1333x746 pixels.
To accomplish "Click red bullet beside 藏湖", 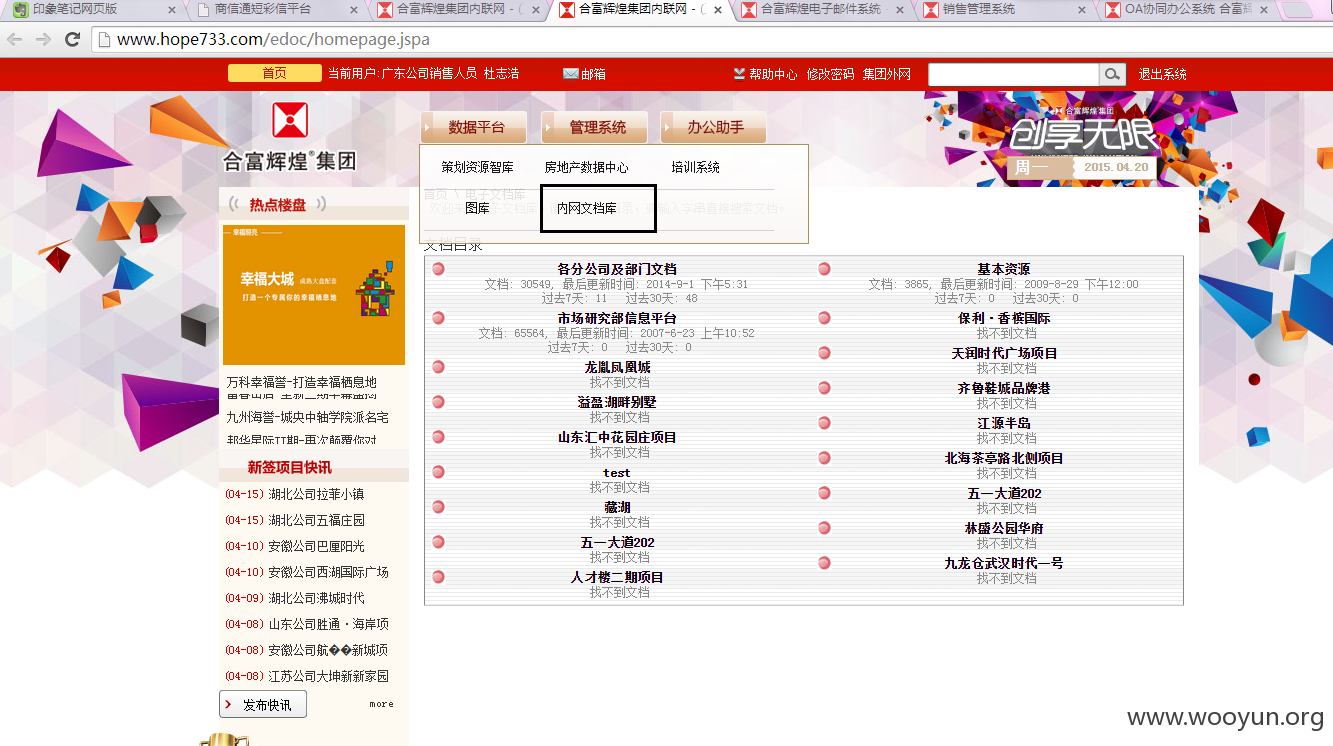I will pos(438,507).
